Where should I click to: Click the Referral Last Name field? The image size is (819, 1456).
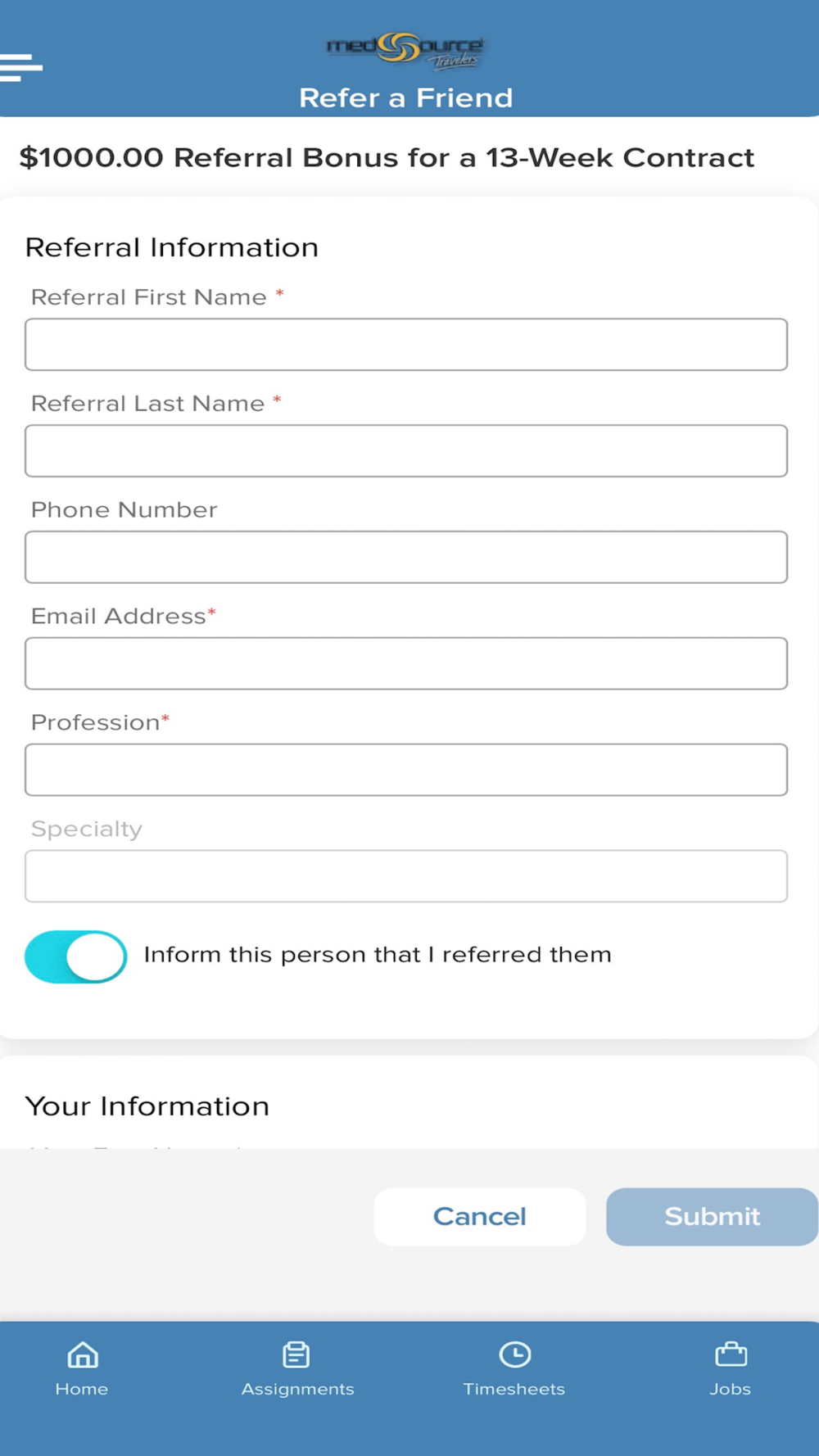406,451
